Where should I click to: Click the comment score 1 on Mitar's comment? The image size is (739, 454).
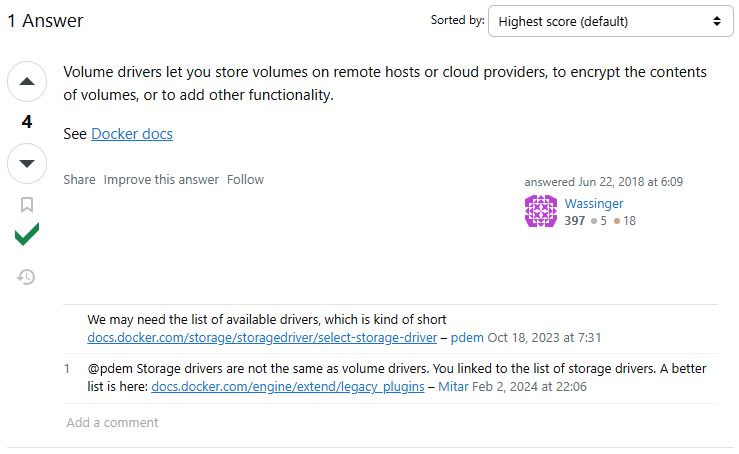(67, 369)
